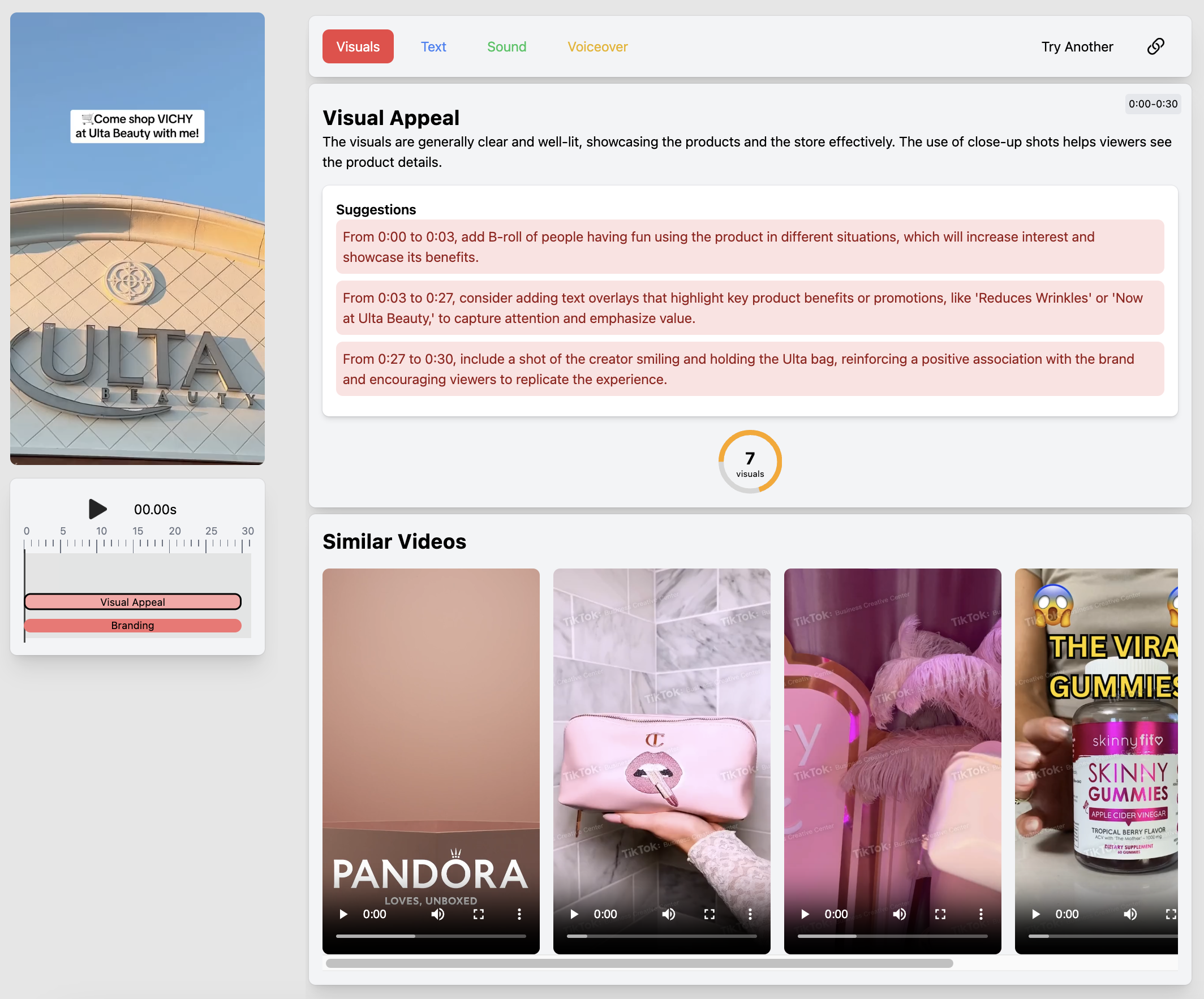Click the 7 visuals score circle

(750, 462)
